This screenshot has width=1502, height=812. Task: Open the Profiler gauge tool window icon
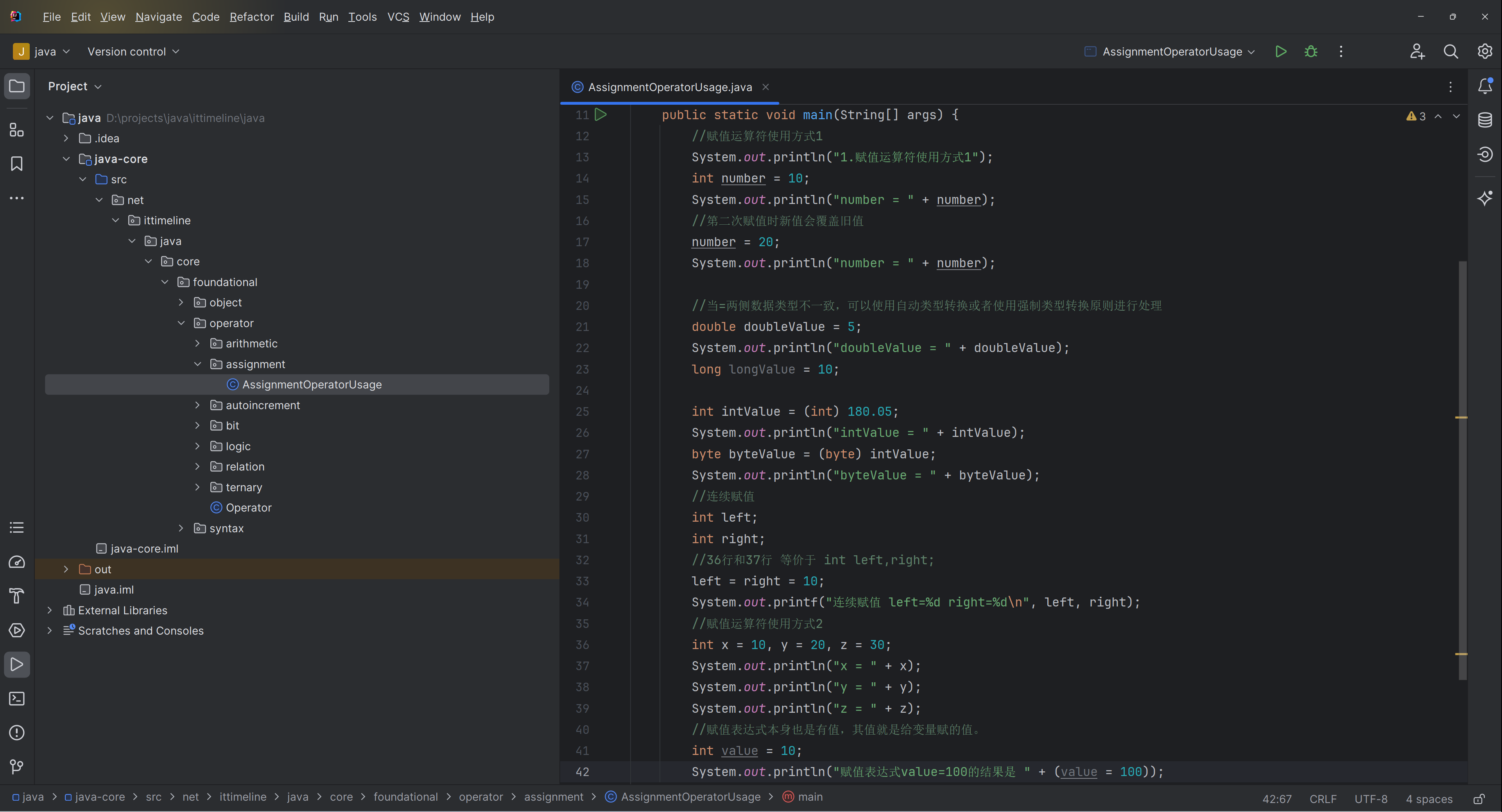(x=17, y=562)
